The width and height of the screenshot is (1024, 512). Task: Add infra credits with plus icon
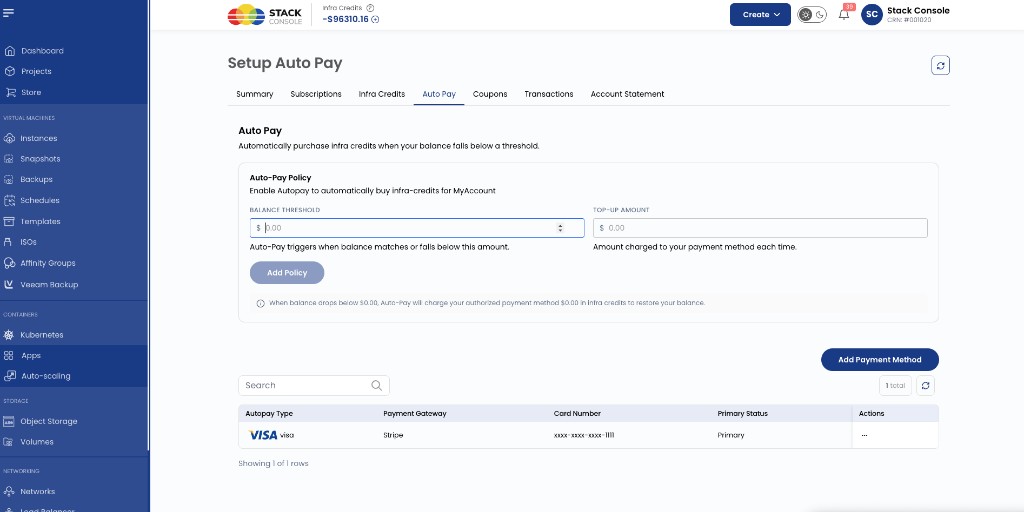tap(376, 20)
